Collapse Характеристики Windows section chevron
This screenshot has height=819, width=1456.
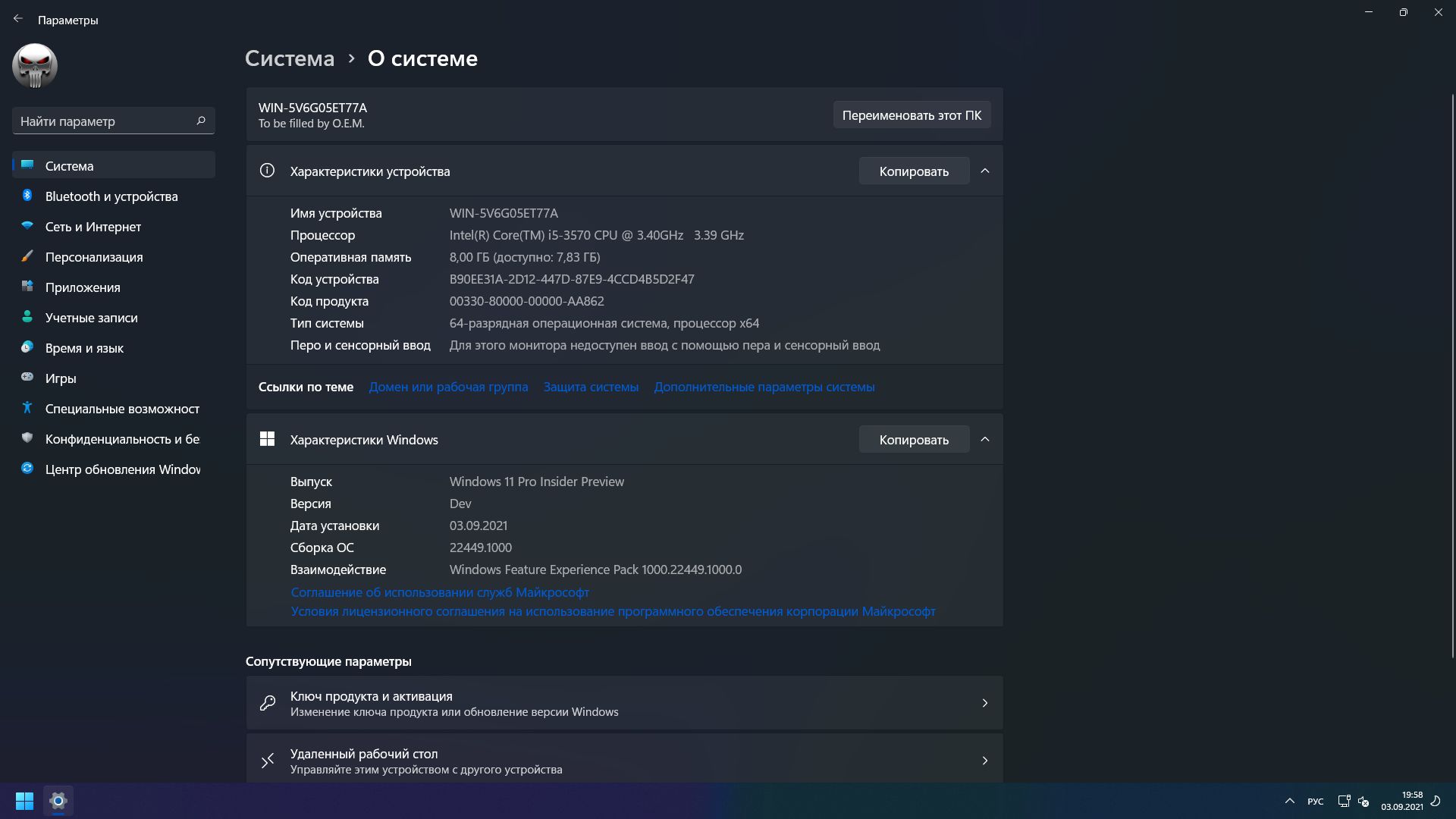point(985,440)
